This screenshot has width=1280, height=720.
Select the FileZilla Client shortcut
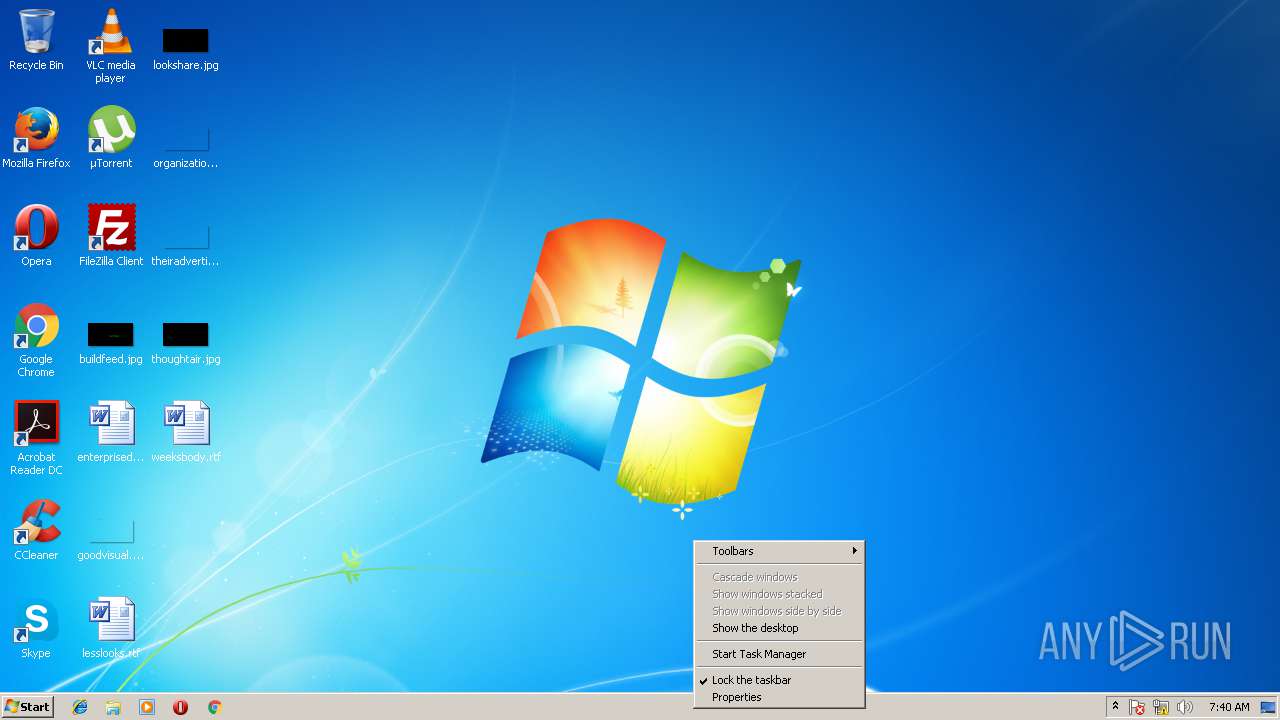[111, 236]
